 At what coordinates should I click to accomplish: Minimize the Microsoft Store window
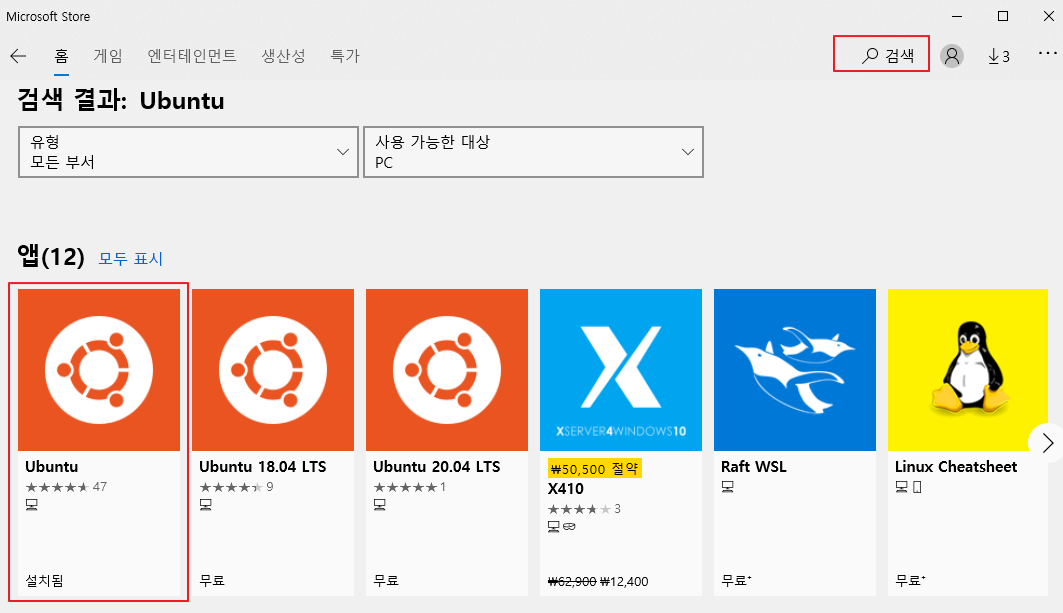tap(957, 16)
